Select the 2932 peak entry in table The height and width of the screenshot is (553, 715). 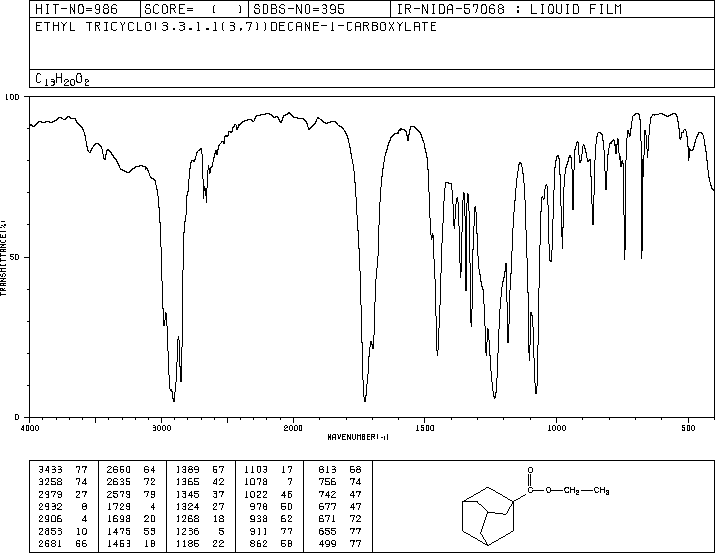[x=62, y=506]
